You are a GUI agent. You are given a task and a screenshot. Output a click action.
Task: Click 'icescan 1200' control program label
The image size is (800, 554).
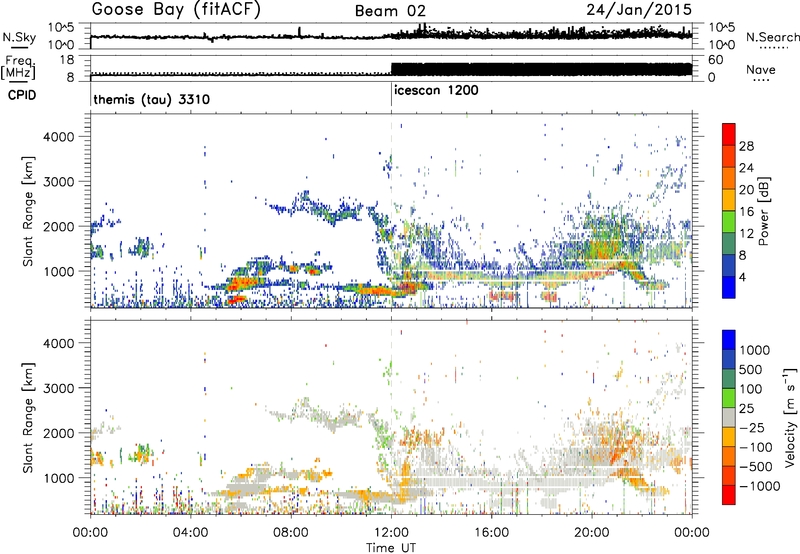pyautogui.click(x=436, y=91)
